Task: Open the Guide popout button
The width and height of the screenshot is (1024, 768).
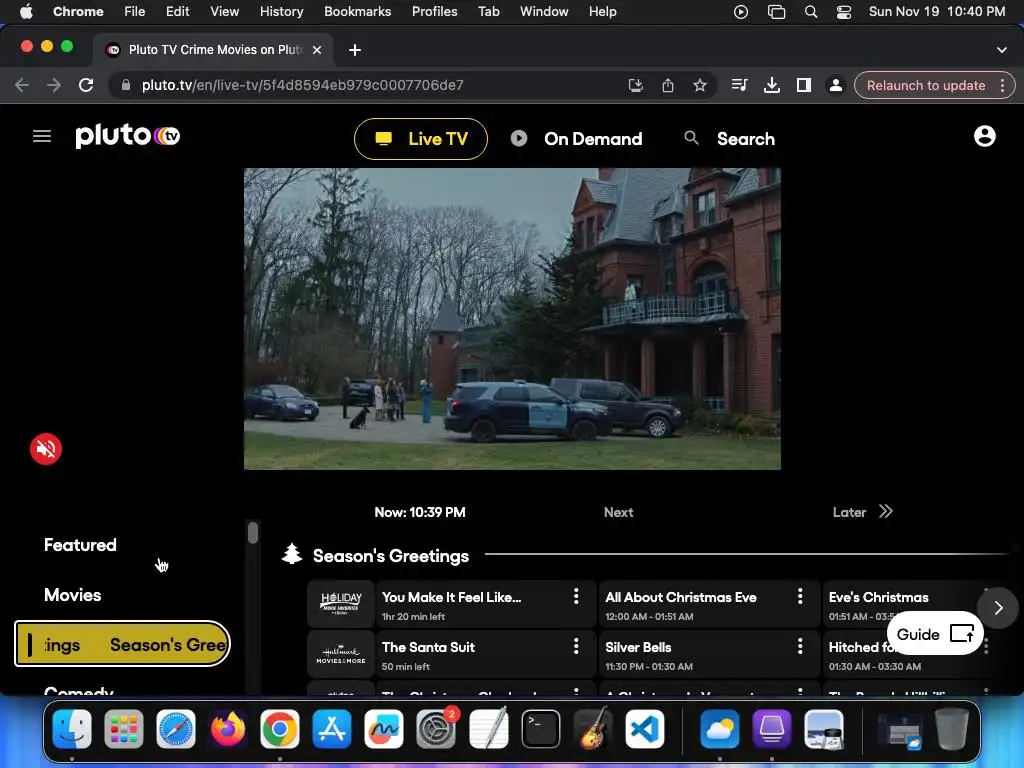Action: [935, 633]
